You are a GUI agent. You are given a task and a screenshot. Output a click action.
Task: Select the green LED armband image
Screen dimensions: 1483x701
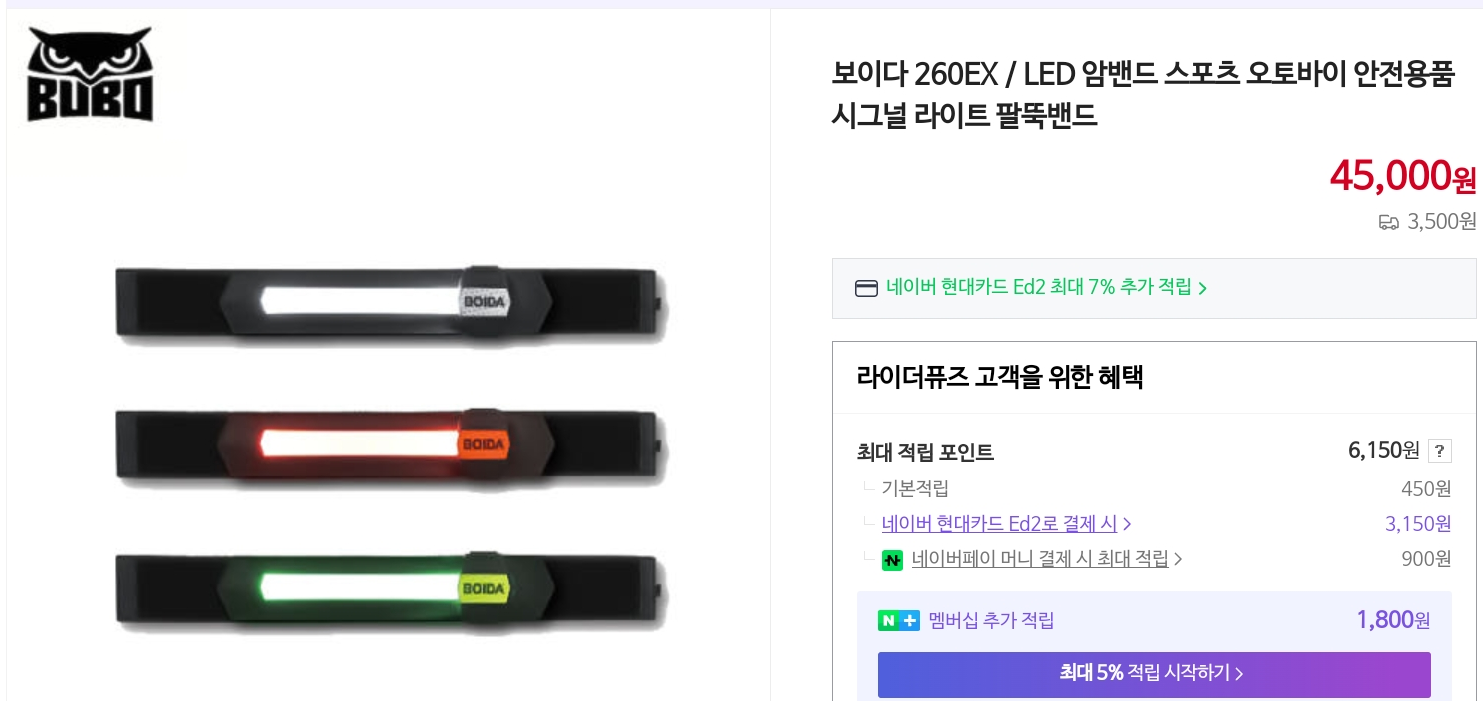pyautogui.click(x=390, y=587)
